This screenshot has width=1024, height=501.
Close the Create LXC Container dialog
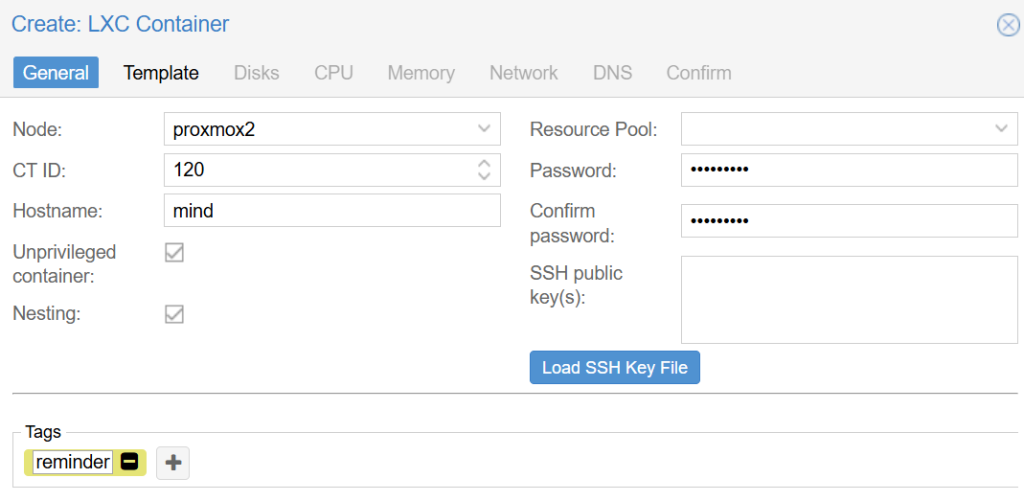[1007, 25]
